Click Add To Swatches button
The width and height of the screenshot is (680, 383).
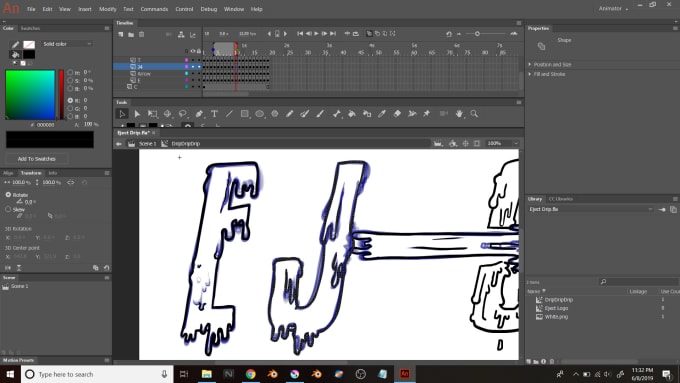click(x=36, y=159)
